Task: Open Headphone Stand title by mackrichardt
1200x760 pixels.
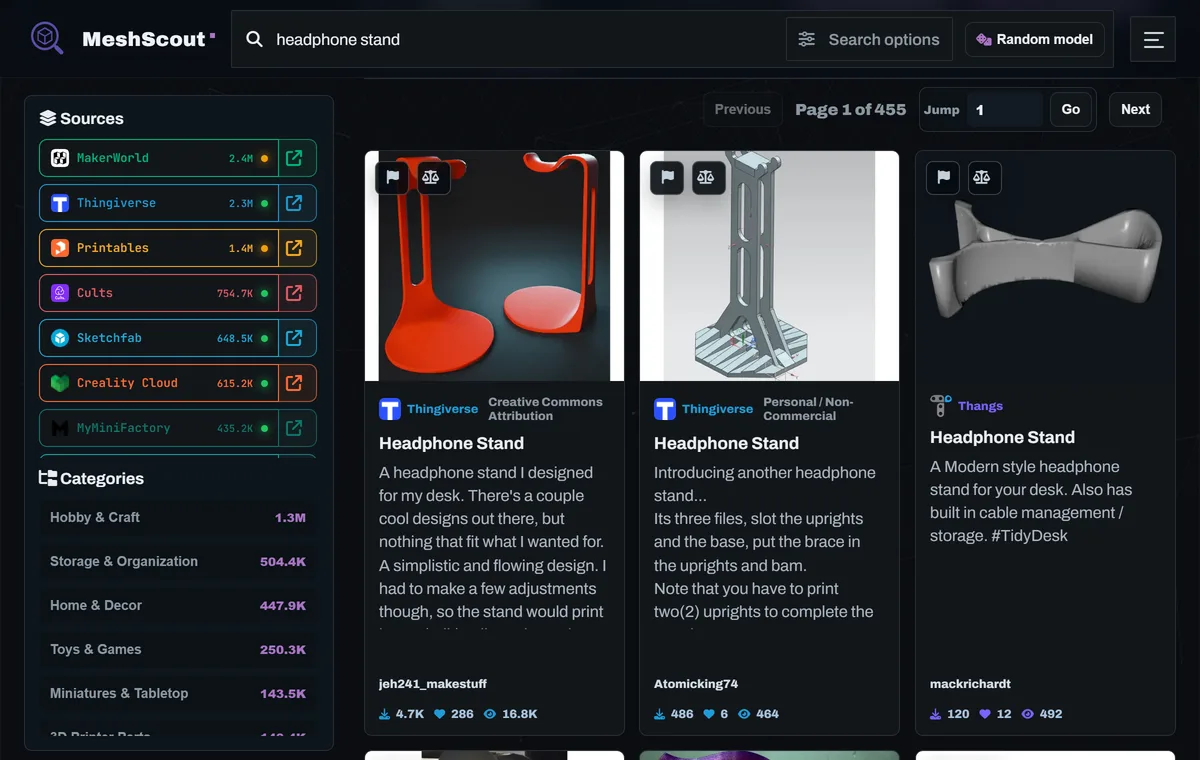Action: coord(1002,437)
